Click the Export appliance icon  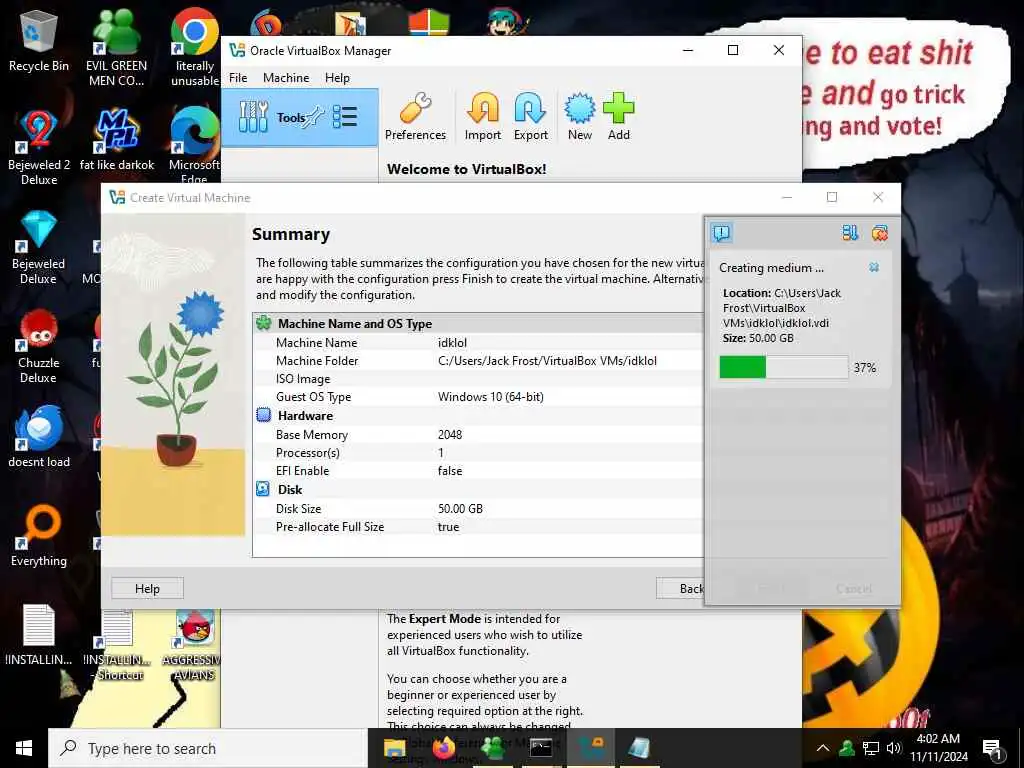(x=530, y=117)
